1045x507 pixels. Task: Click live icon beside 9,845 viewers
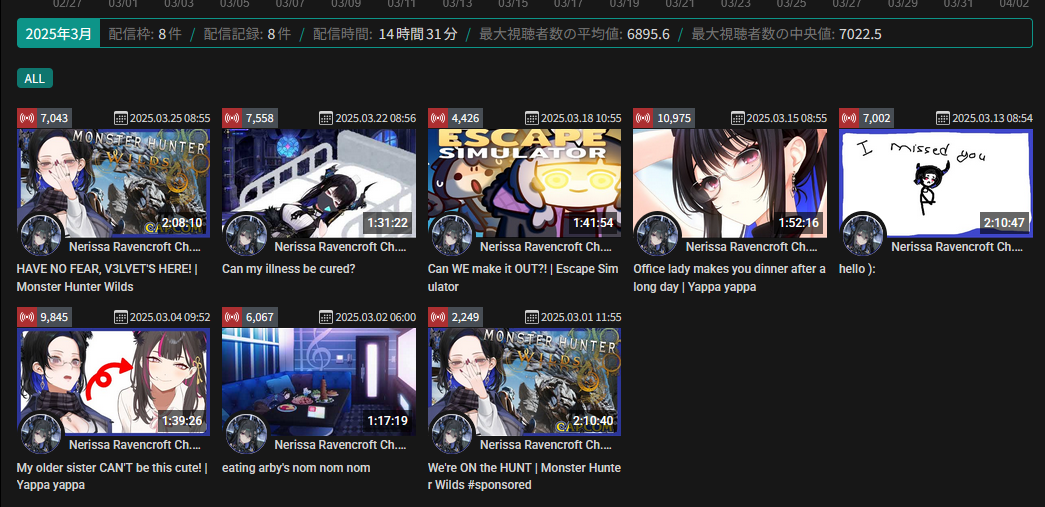[x=27, y=317]
